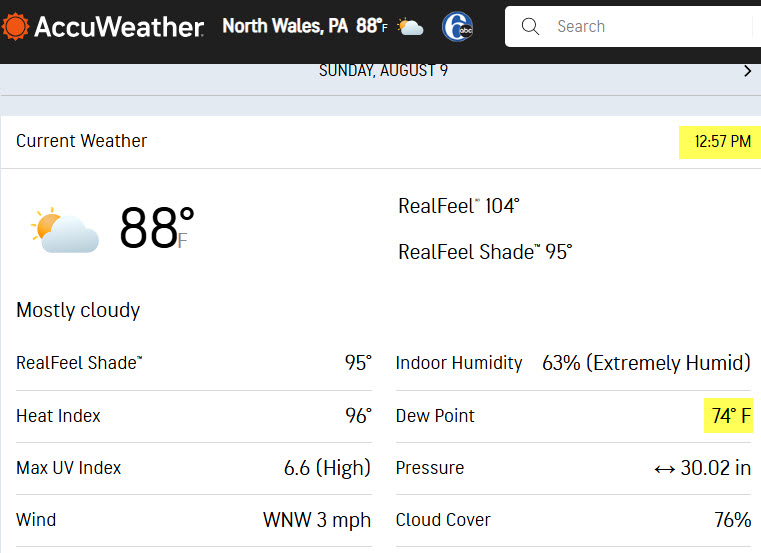The image size is (761, 553).
Task: Click the Cloud Cover 76% row
Action: tap(573, 520)
